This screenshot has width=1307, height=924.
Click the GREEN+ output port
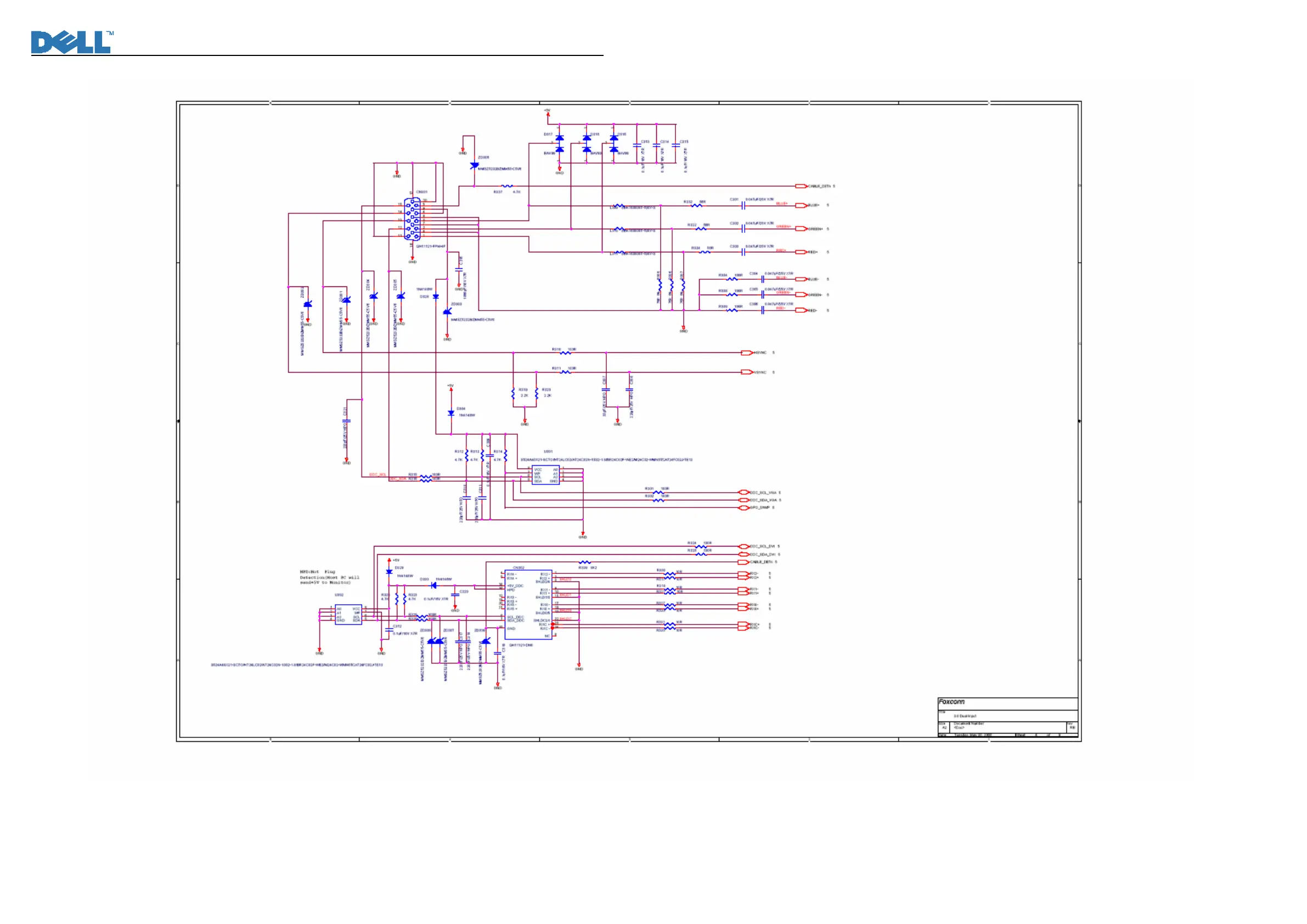pyautogui.click(x=801, y=229)
